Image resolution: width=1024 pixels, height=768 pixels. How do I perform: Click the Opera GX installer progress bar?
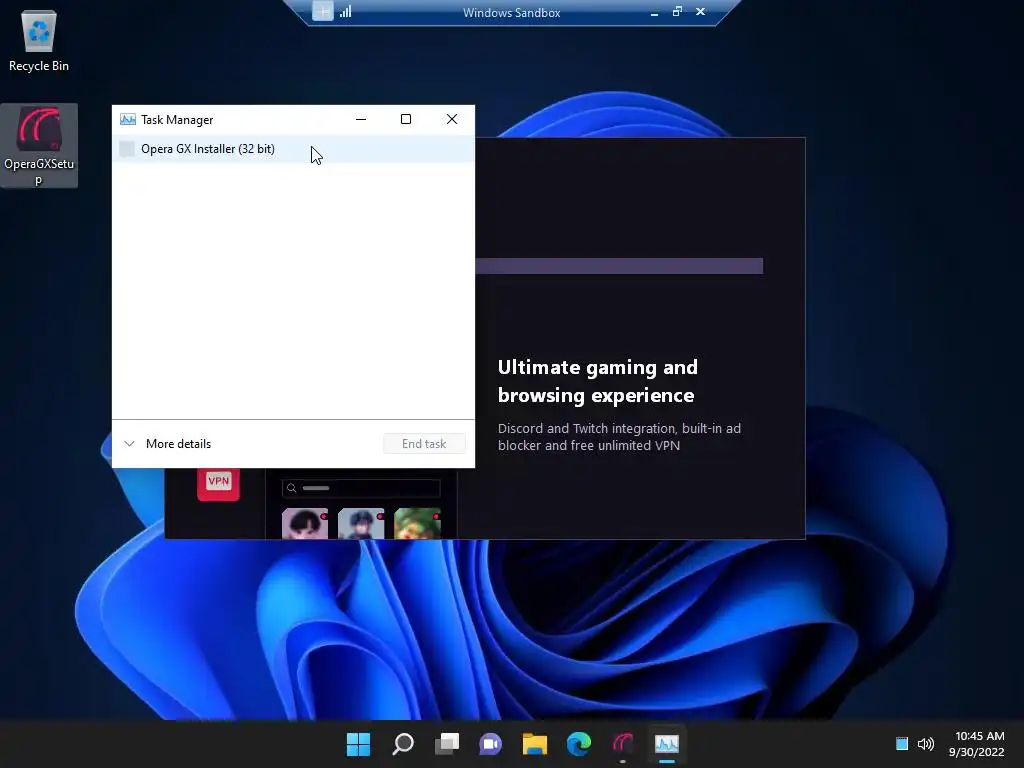pos(619,266)
